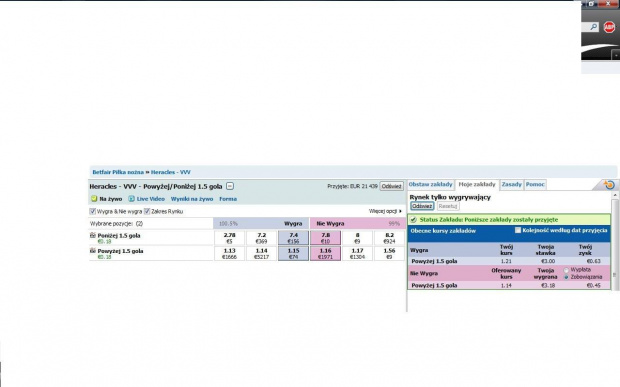
Task: Open Wyniki na żywo link
Action: tap(192, 199)
